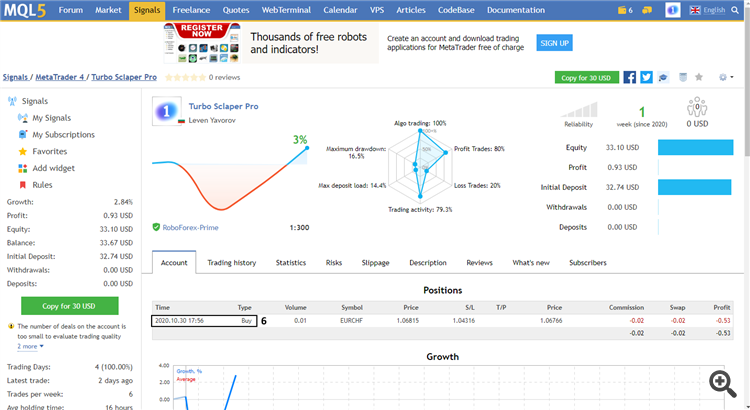Click the Add widget sidebar icon
Viewport: 750px width, 410px height.
[22, 168]
